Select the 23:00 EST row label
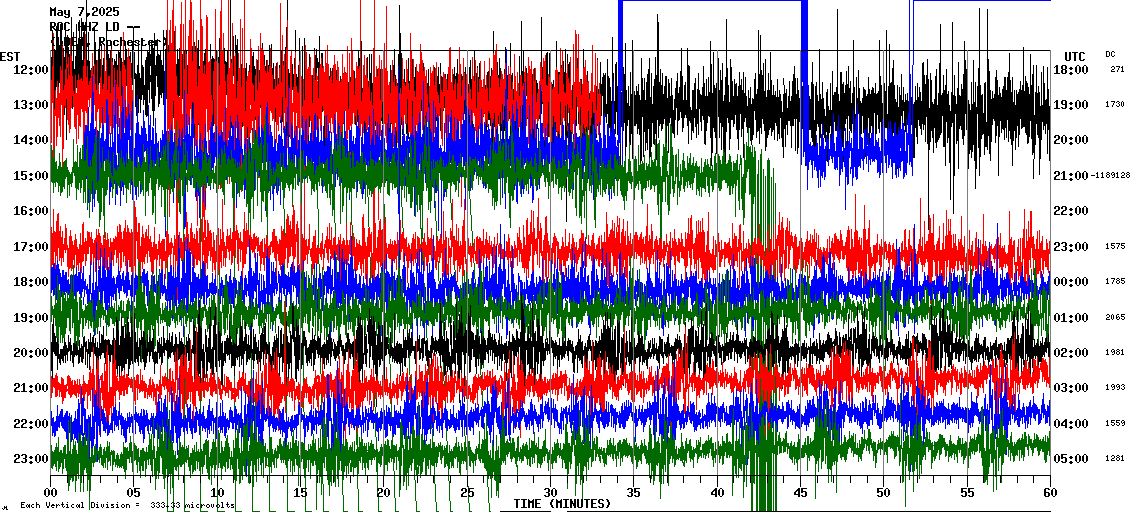 pos(30,459)
